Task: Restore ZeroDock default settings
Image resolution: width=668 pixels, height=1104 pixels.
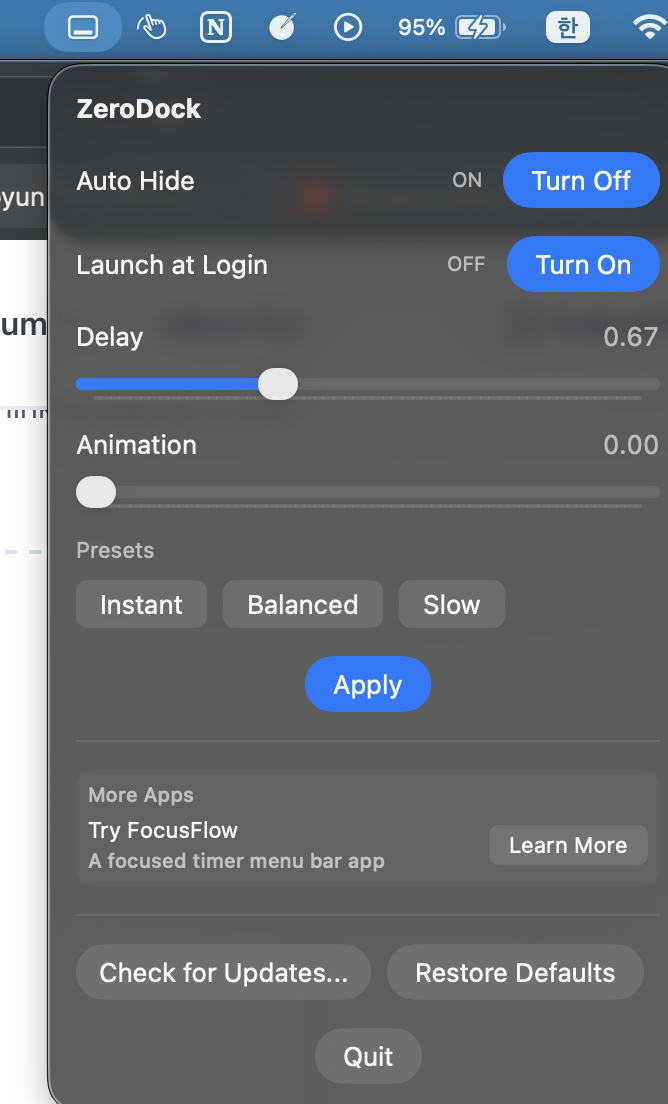Action: click(x=515, y=972)
